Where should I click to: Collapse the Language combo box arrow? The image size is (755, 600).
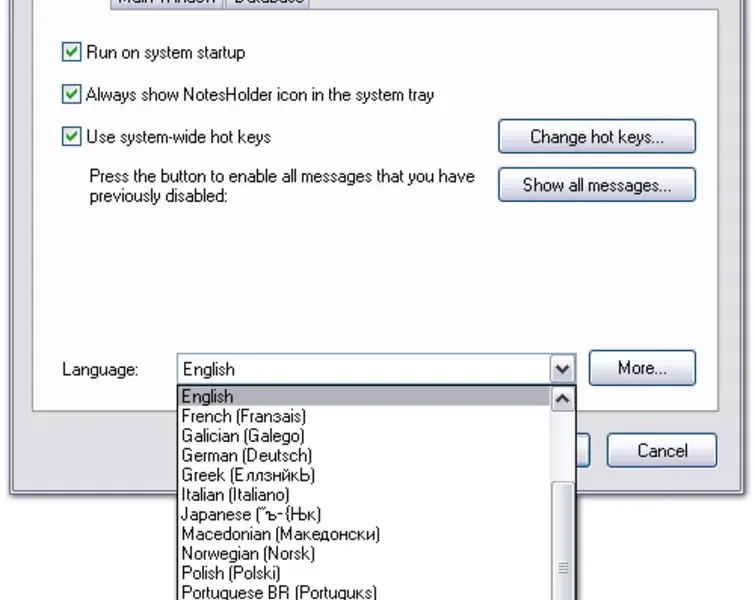coord(562,369)
